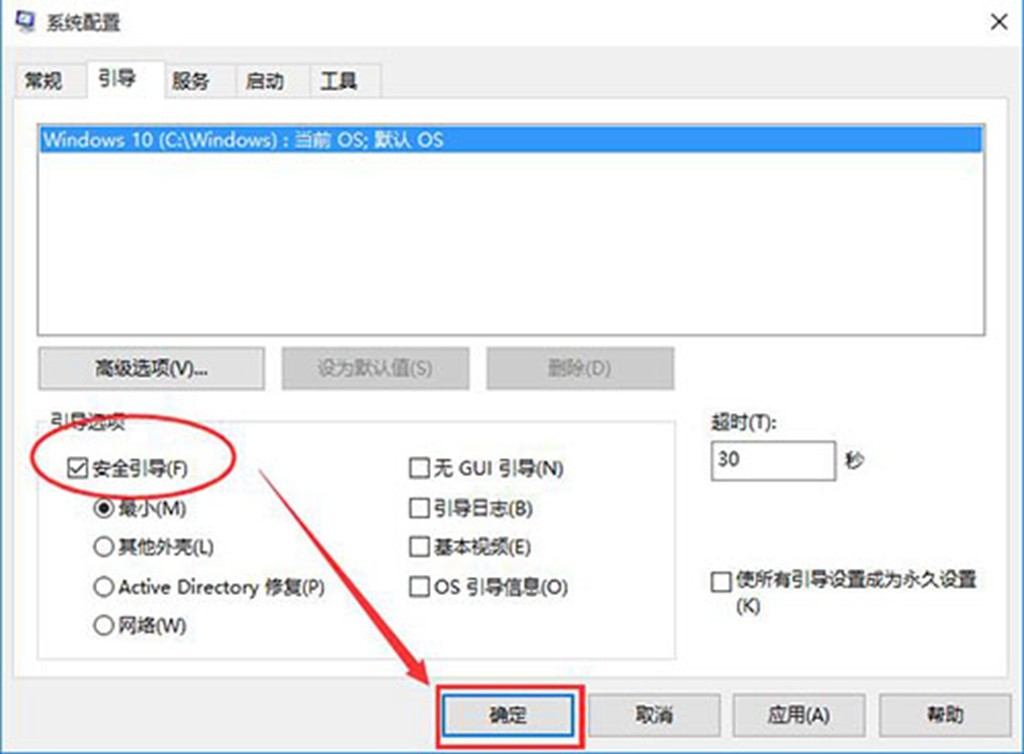Open the 工具 tab
Screen dimensions: 1024x754
pyautogui.click(x=338, y=81)
